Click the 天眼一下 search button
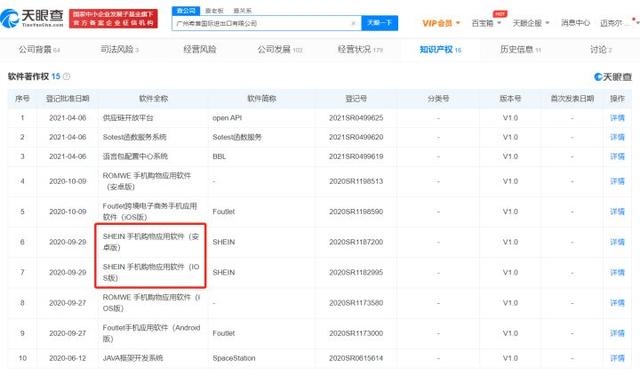Screen dimensions: 640x376 pyautogui.click(x=380, y=23)
